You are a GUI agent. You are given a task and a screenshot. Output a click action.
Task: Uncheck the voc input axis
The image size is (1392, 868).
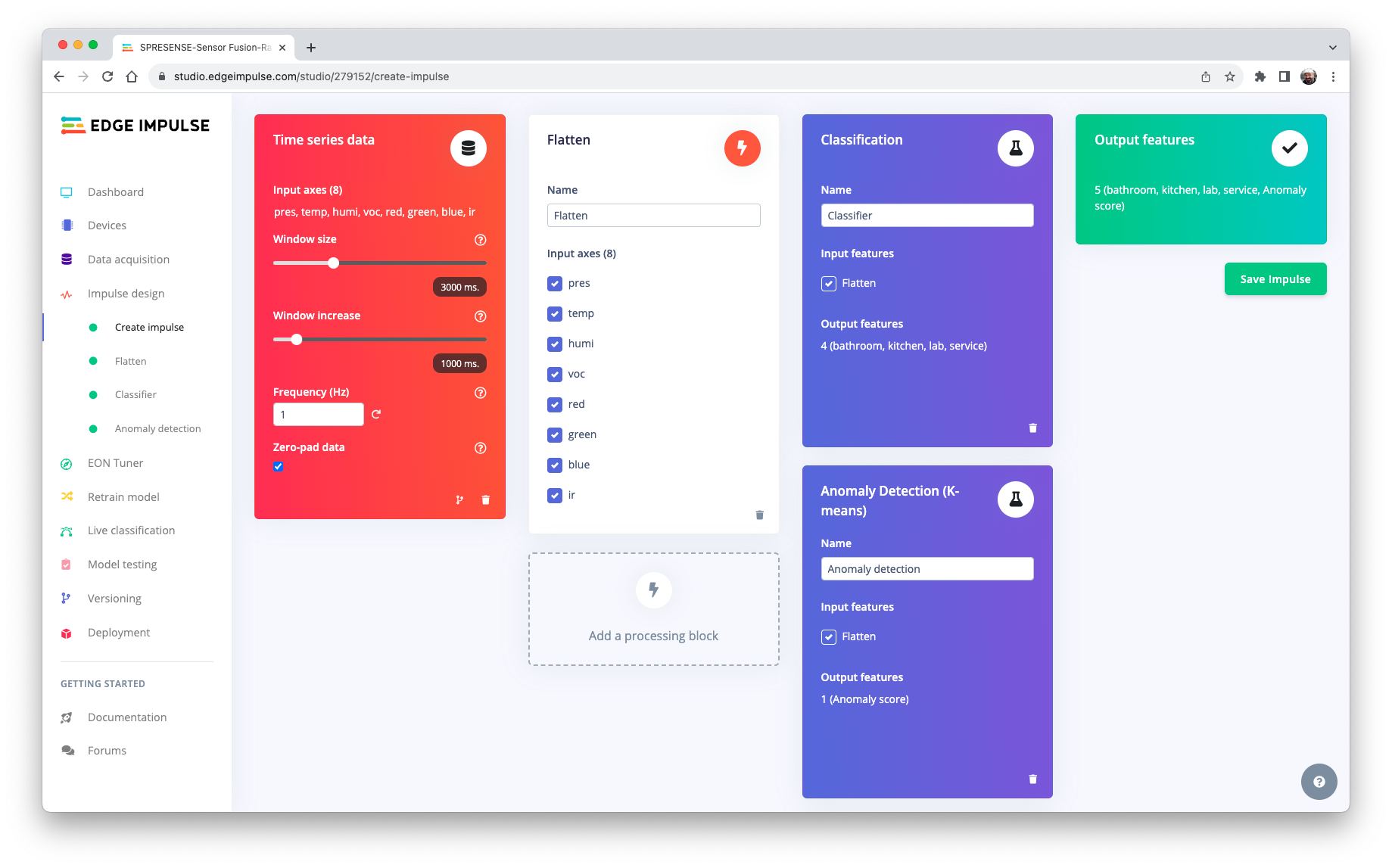[555, 375]
